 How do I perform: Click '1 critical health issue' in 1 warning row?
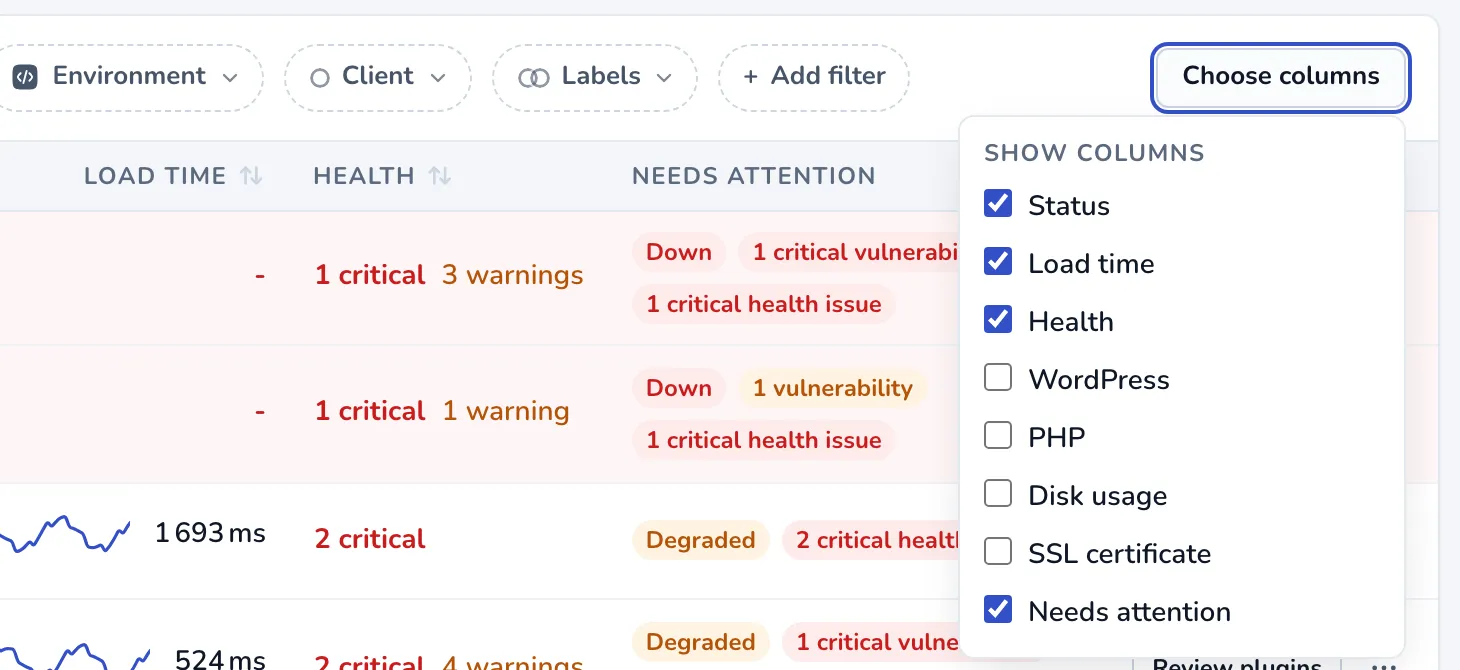[764, 440]
